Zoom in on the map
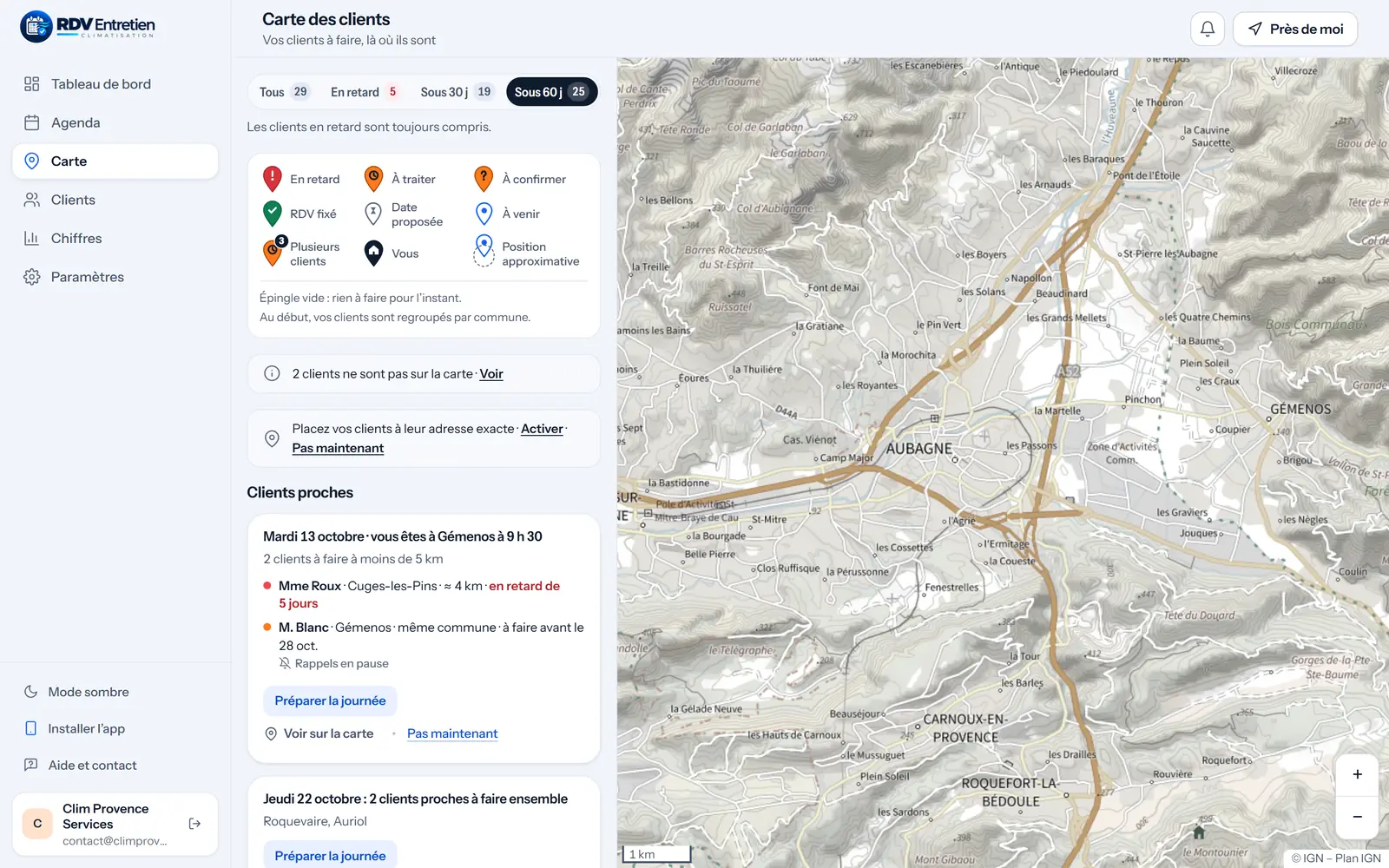This screenshot has height=868, width=1389. (x=1357, y=774)
